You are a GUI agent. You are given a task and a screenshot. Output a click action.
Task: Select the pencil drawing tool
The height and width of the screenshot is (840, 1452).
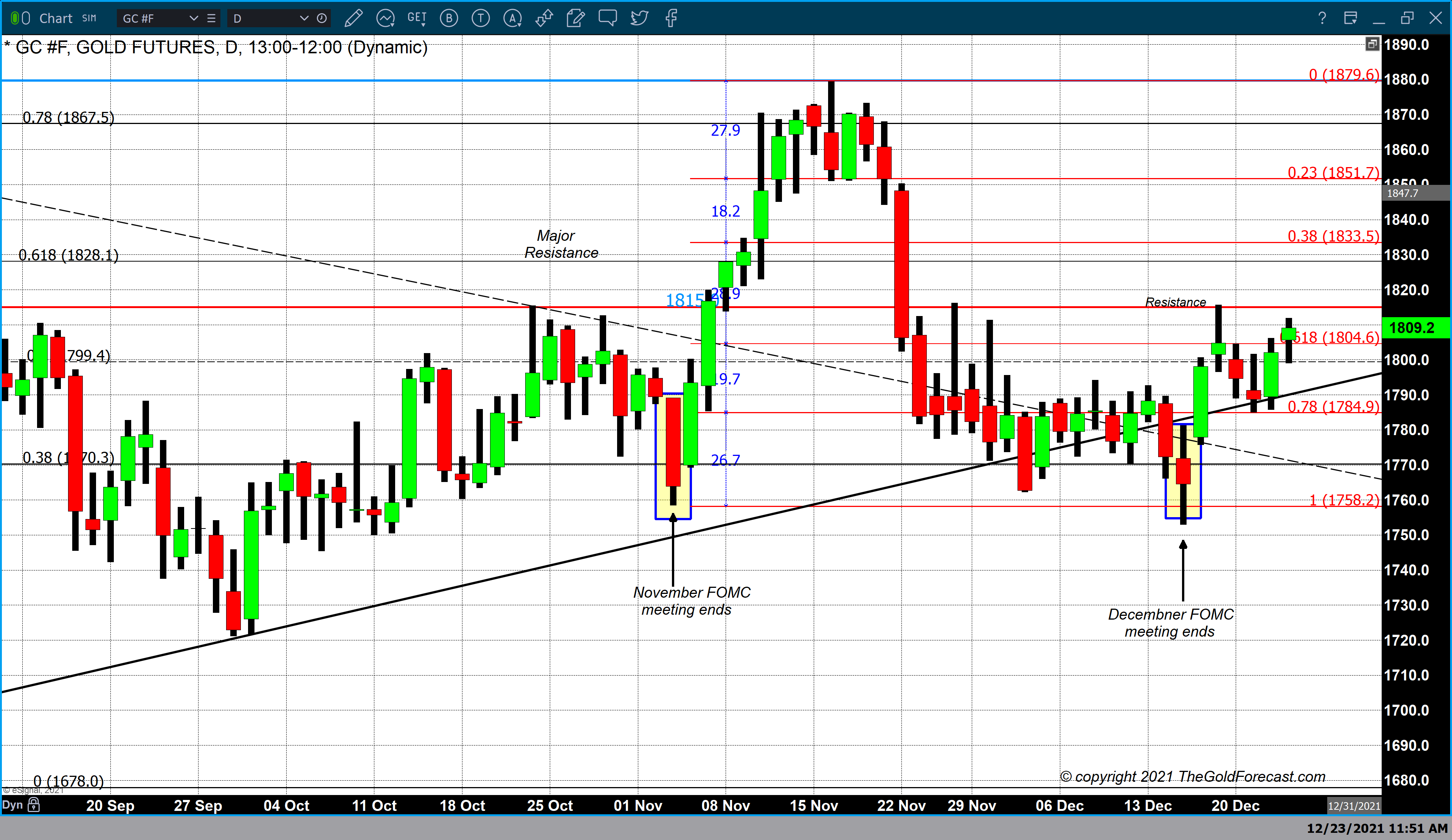tap(353, 19)
